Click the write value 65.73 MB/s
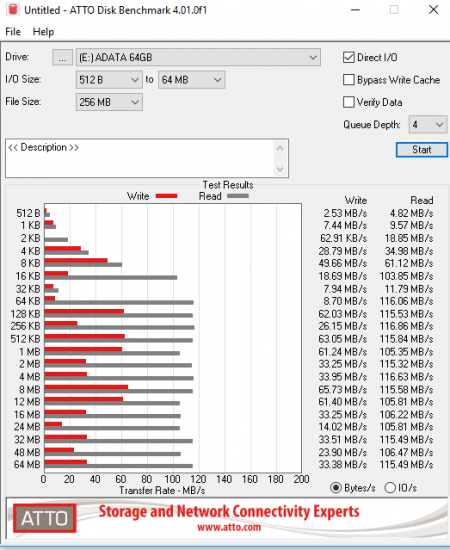The height and width of the screenshot is (550, 450). point(343,389)
